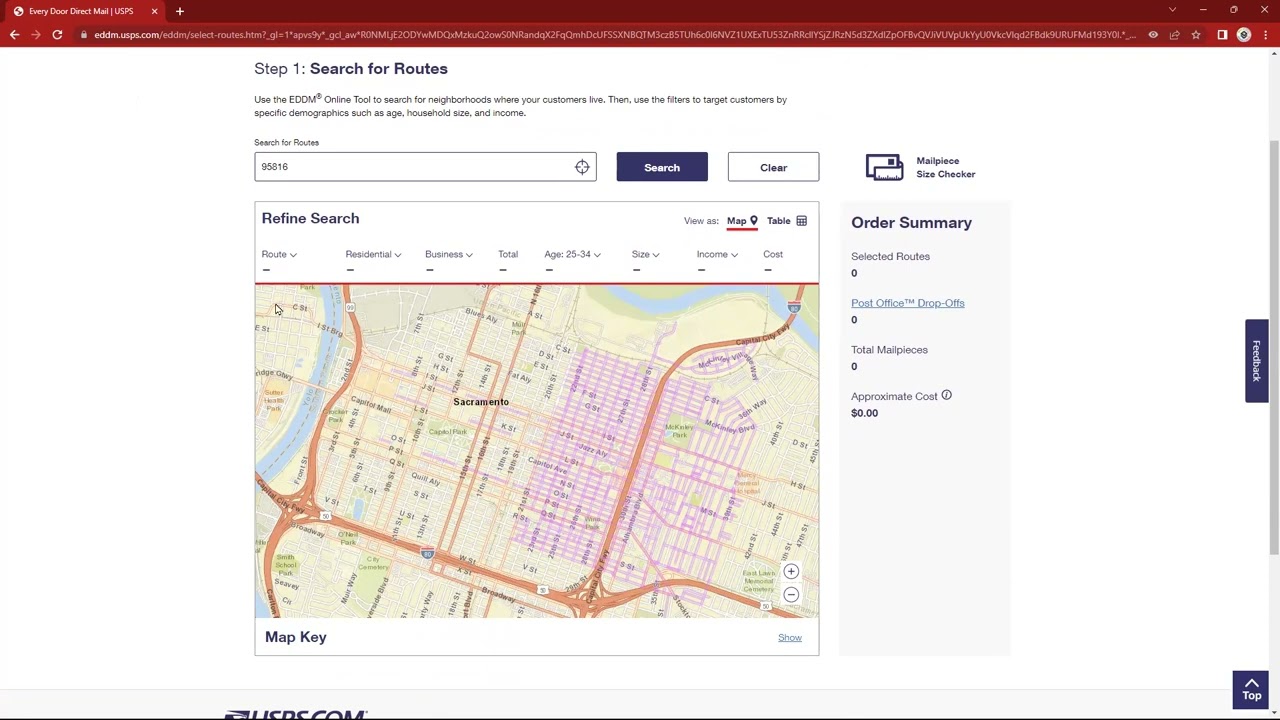Open the browser side panel
This screenshot has width=1280, height=720.
(x=1222, y=35)
